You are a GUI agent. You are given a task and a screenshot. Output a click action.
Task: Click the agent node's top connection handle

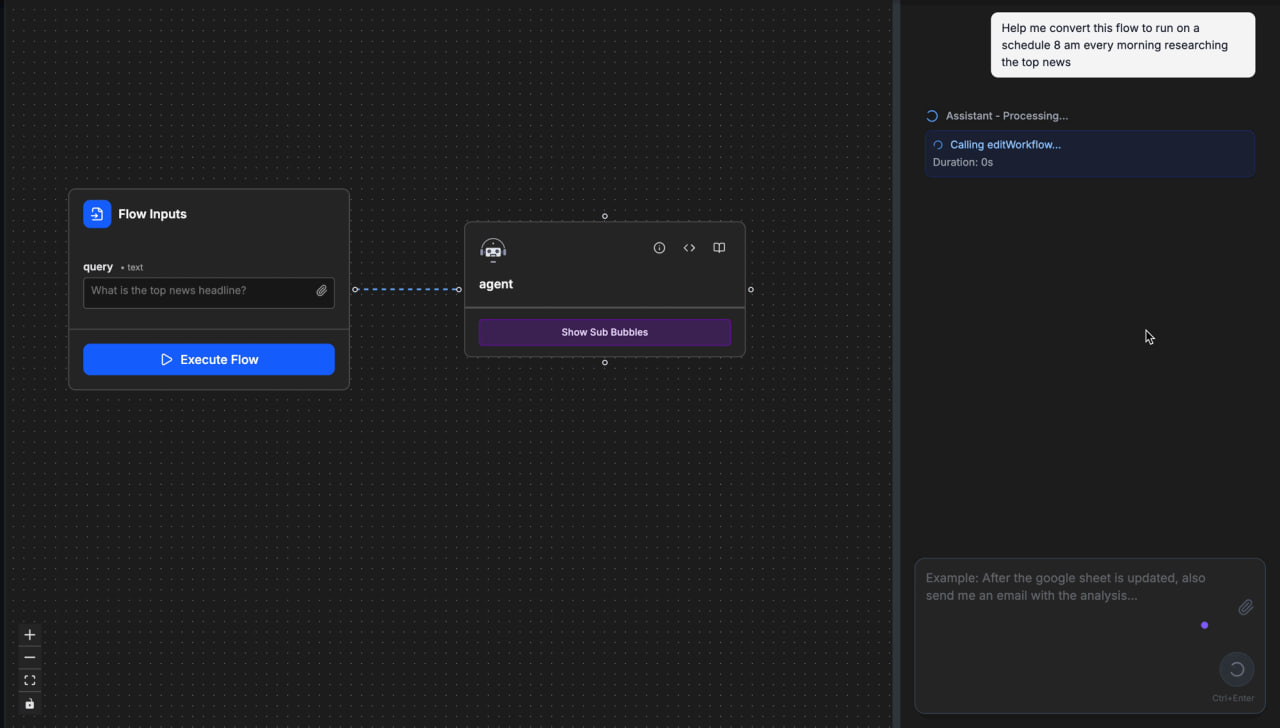(x=604, y=216)
